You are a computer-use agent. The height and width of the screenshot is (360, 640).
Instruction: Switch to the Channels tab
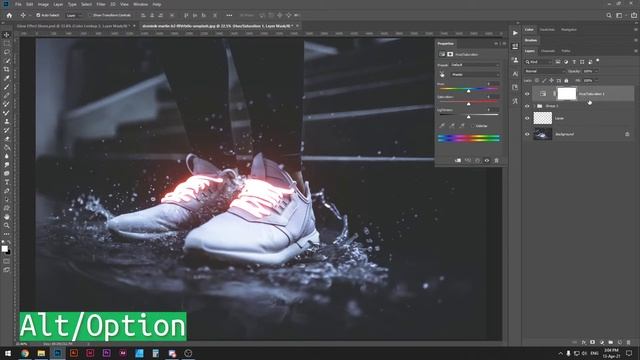click(548, 51)
